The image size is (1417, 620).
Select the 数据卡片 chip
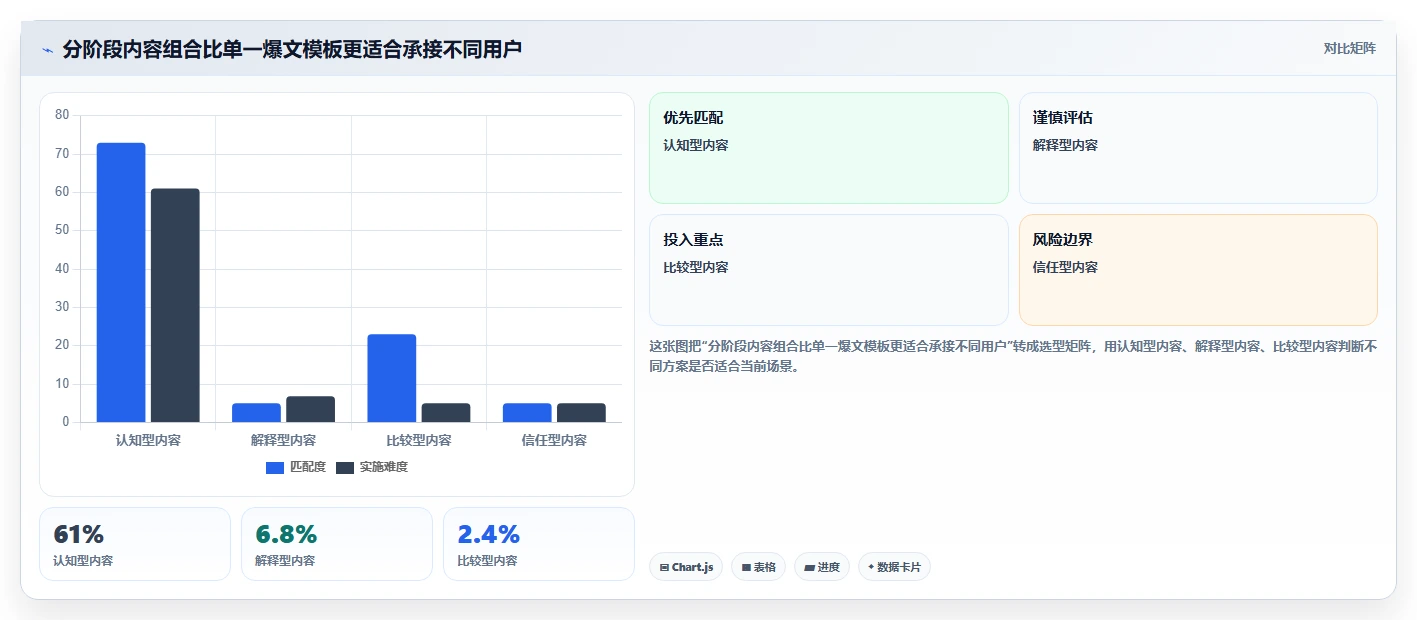pos(894,567)
